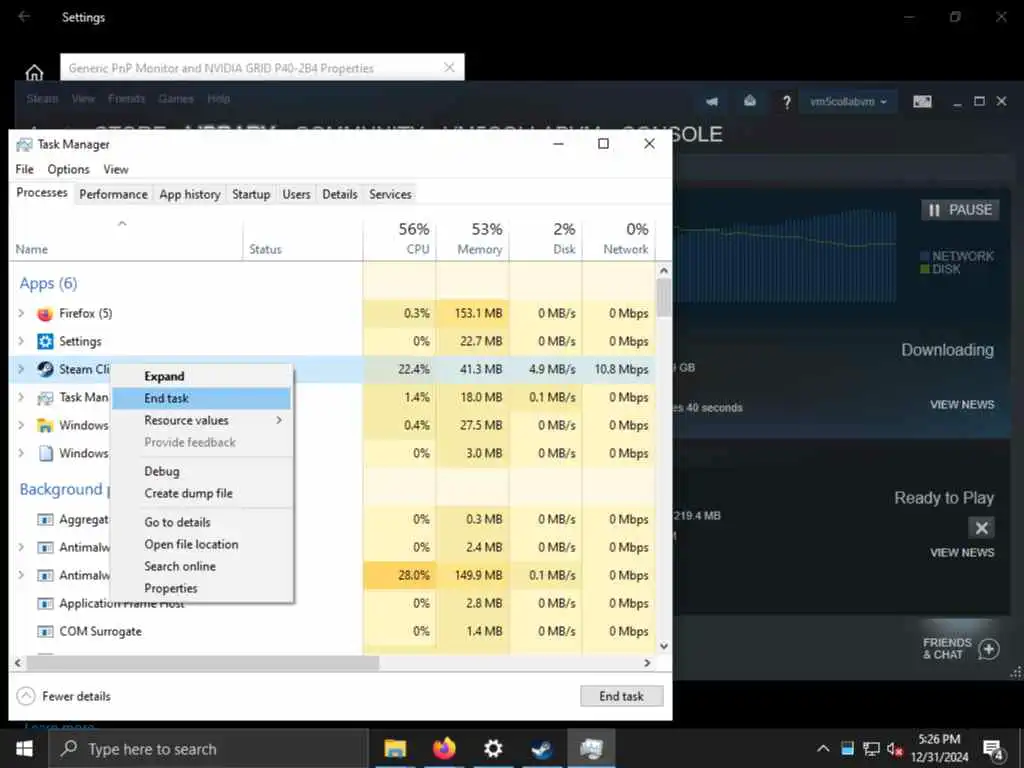This screenshot has width=1024, height=768.
Task: Click the Settings back arrow
Action: point(24,16)
